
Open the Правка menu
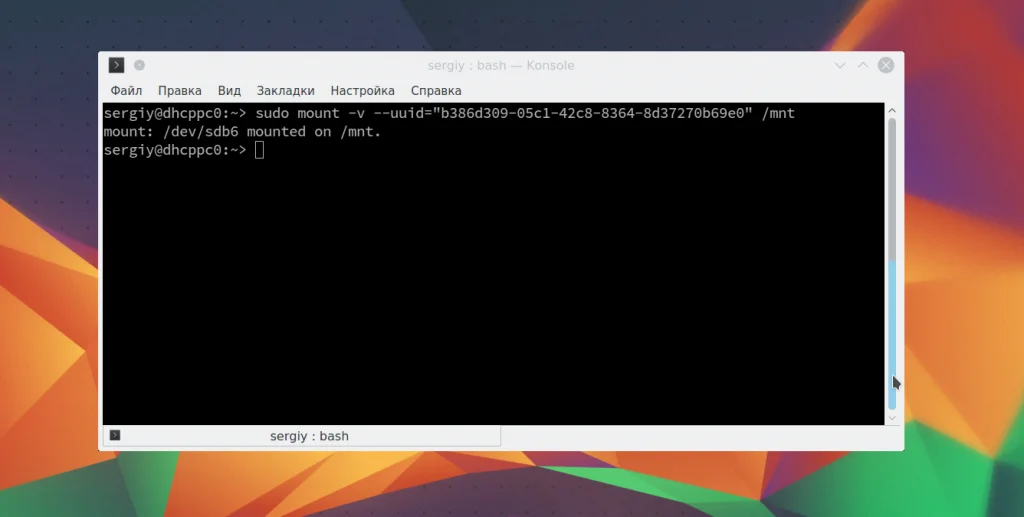click(180, 91)
